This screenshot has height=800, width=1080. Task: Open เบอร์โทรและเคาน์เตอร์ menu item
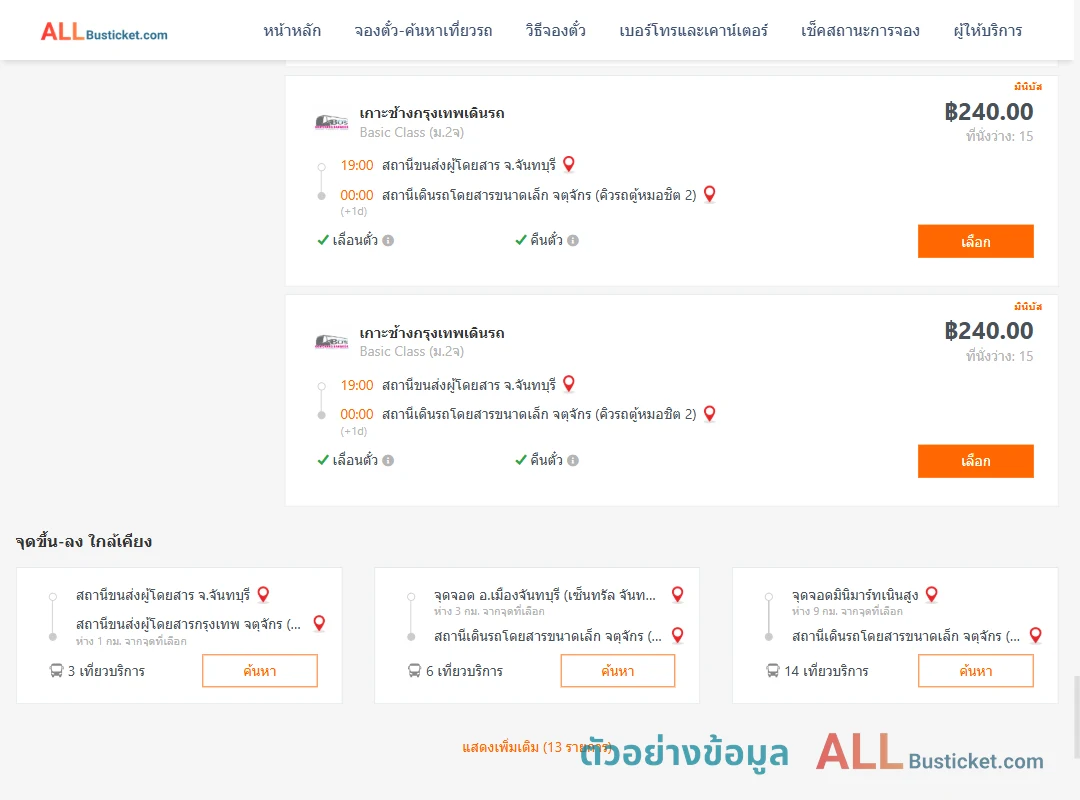(693, 31)
